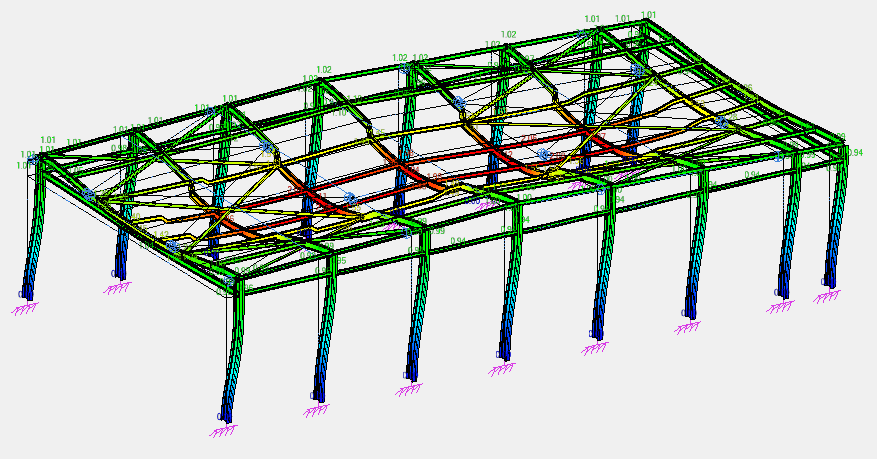Click the support under the fourth front column
877x459 pixels.
pyautogui.click(x=503, y=368)
